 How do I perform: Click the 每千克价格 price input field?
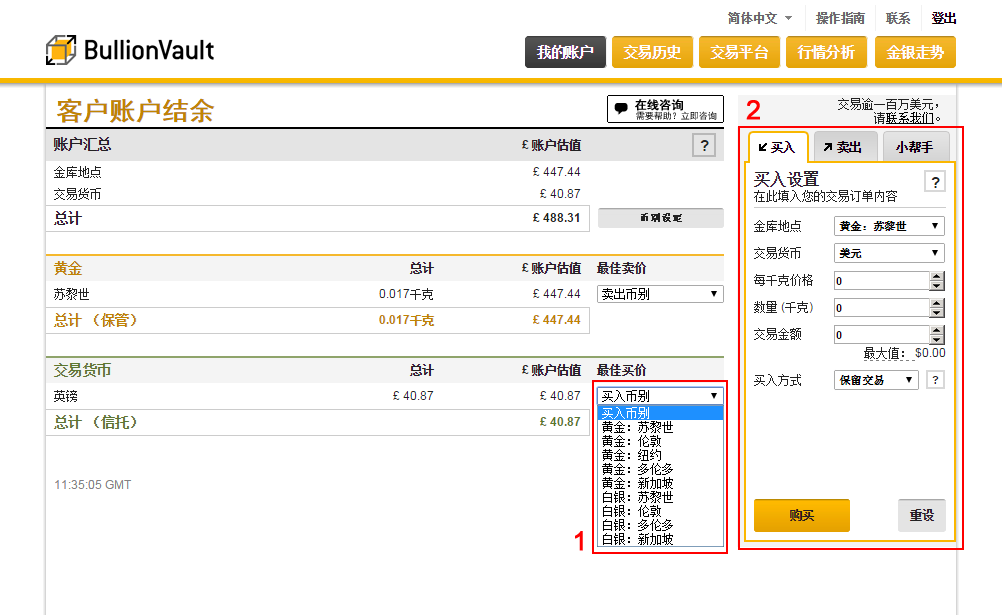click(880, 281)
